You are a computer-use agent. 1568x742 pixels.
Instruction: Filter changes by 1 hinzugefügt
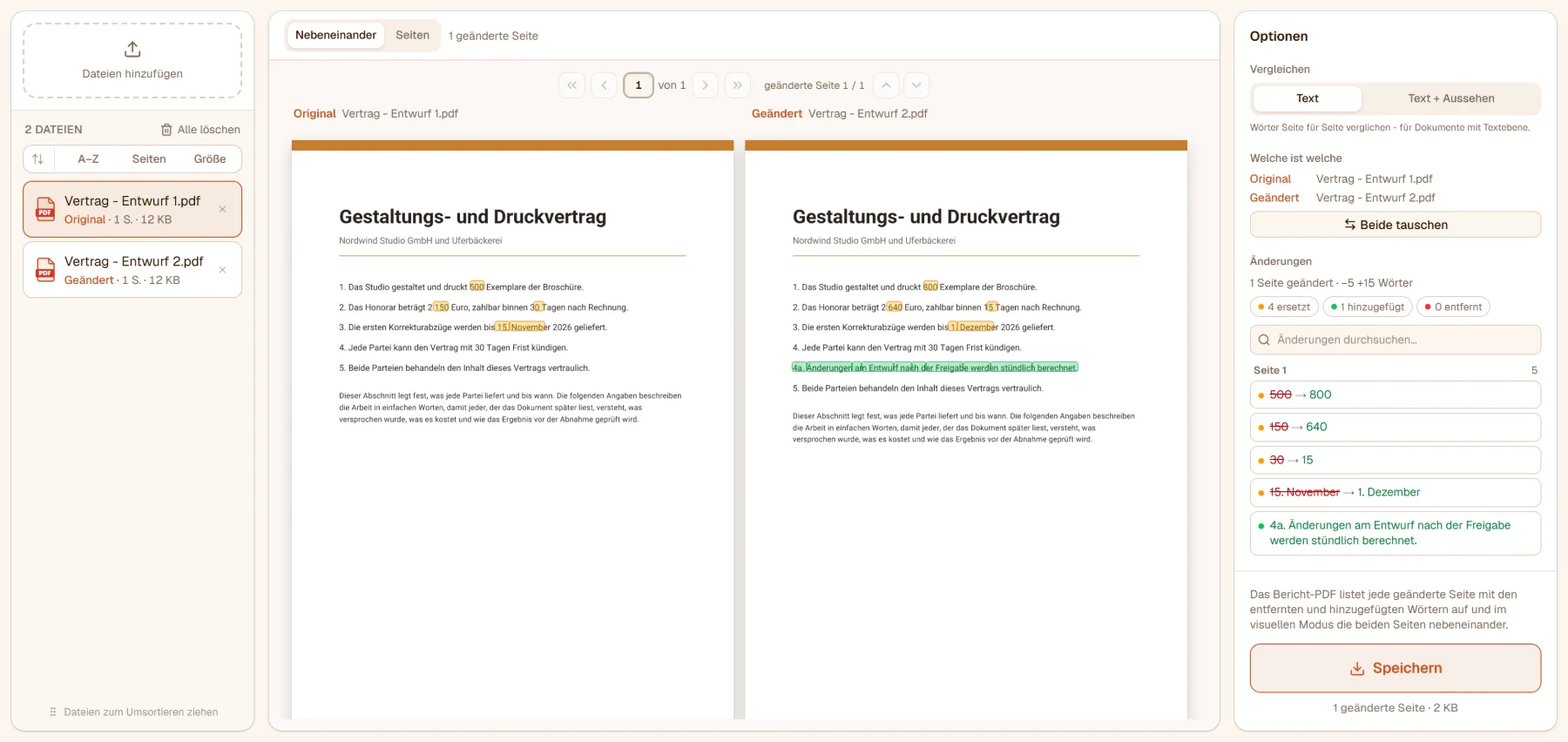(1368, 307)
